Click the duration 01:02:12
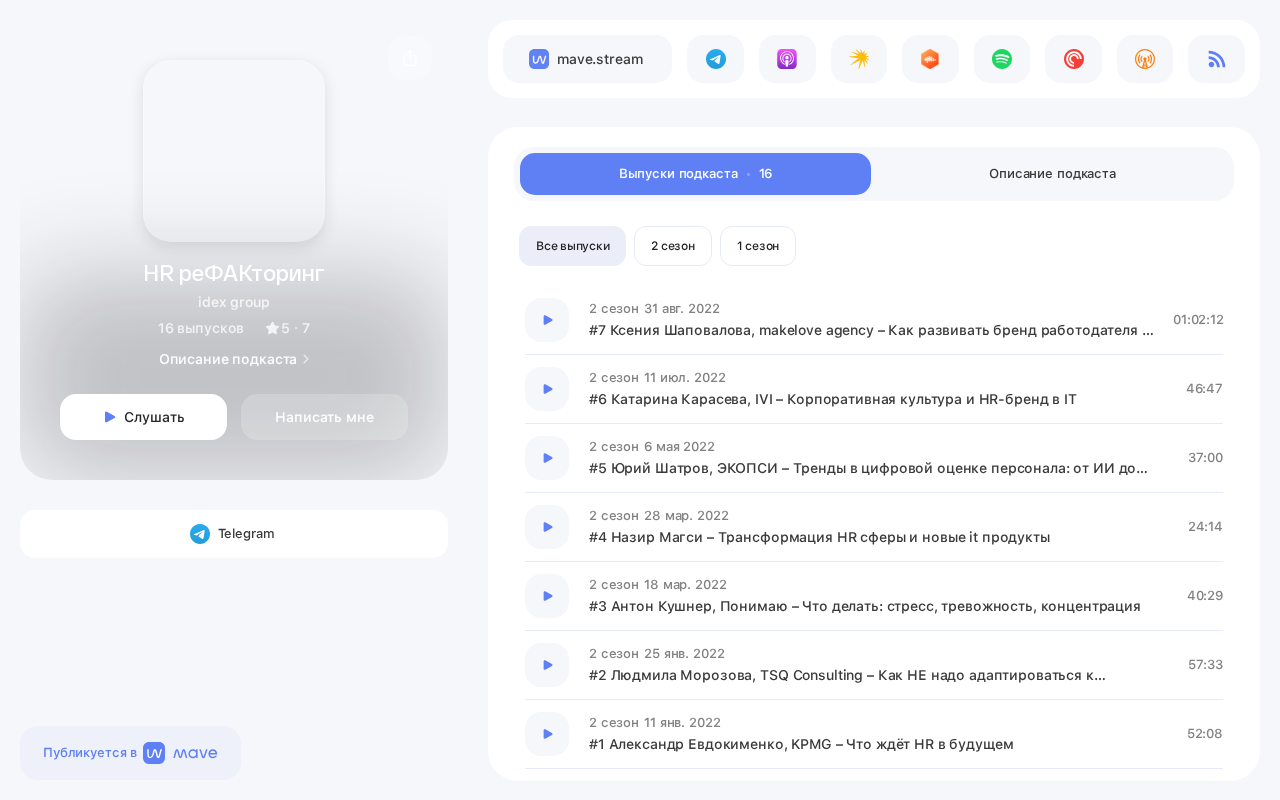Screen dimensions: 1280x800 pyautogui.click(x=1198, y=320)
